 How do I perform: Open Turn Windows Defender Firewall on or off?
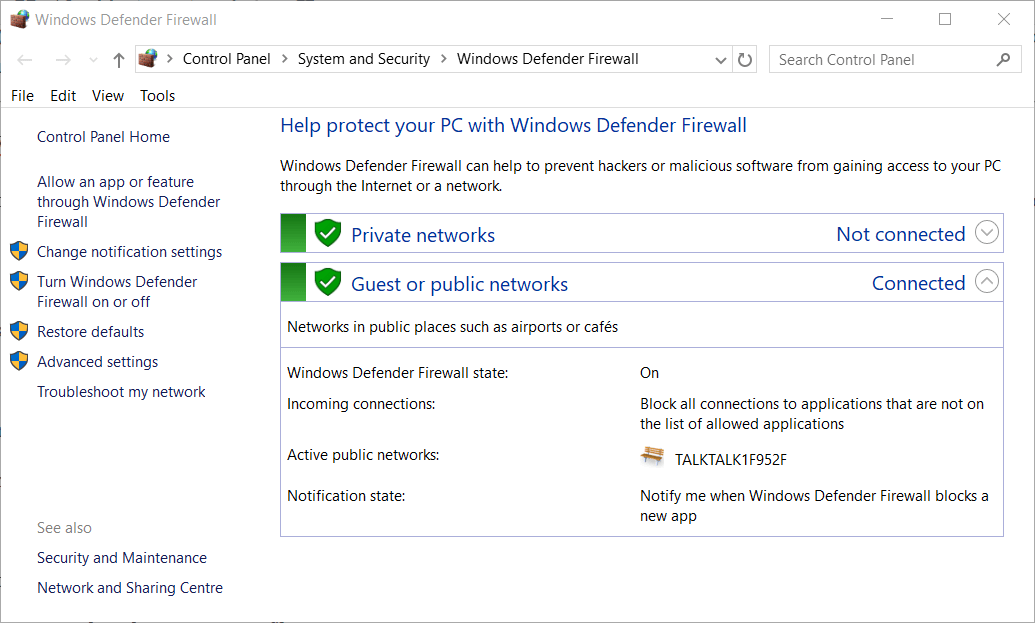tap(117, 291)
